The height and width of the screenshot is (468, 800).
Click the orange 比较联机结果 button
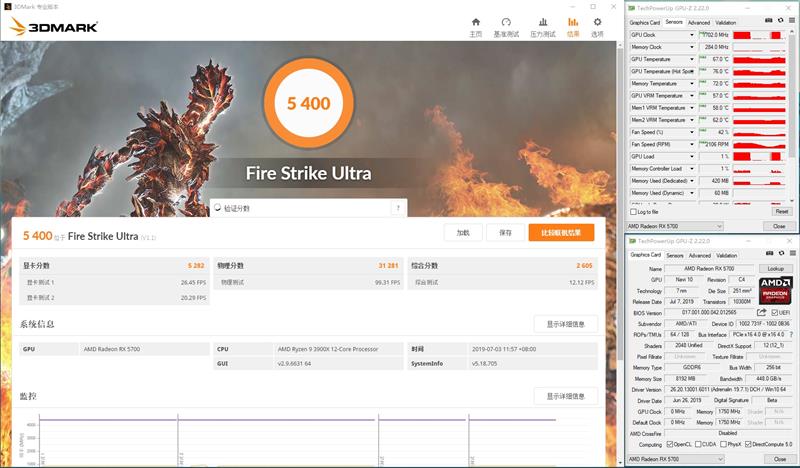[x=561, y=232]
